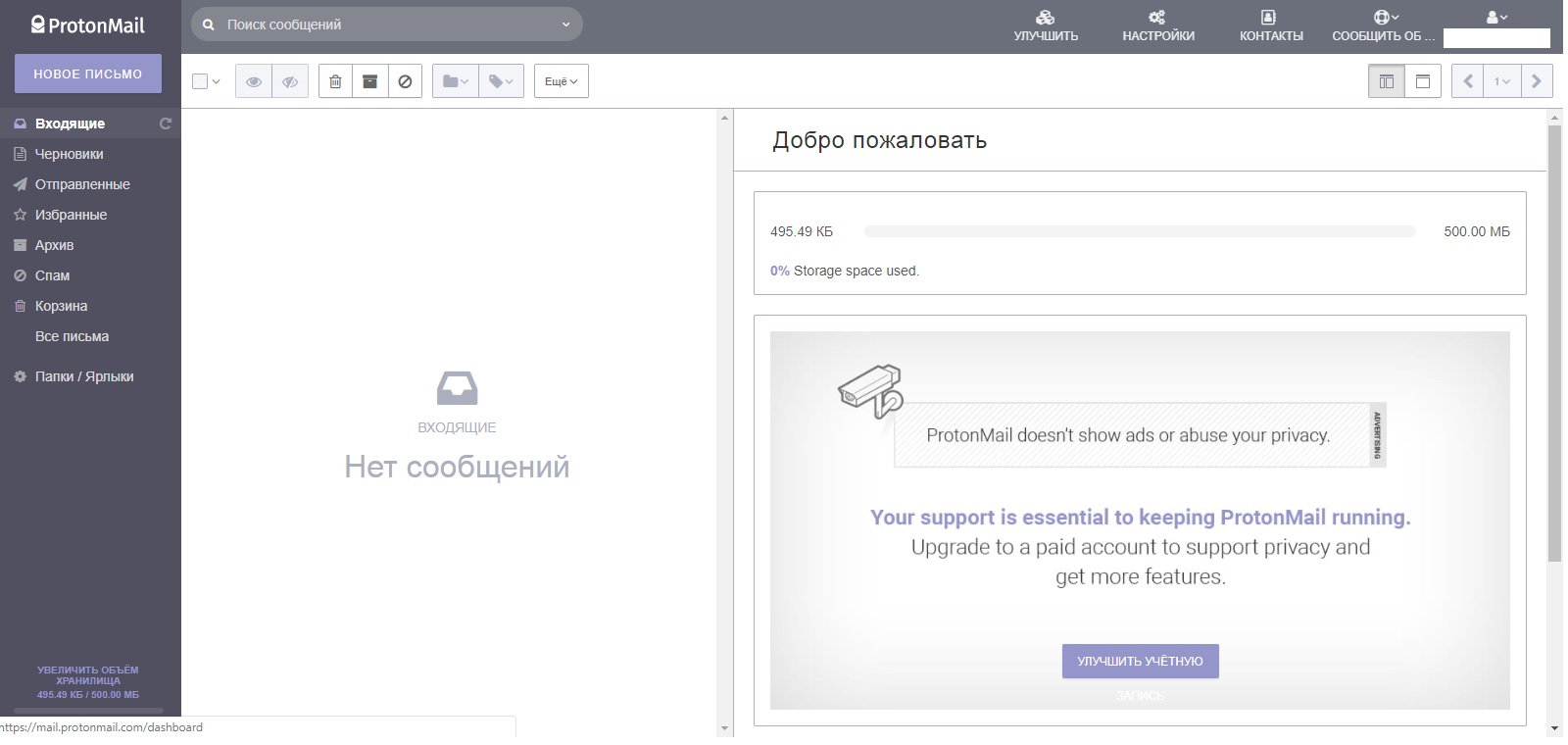This screenshot has height=745, width=1568.
Task: Open the user account menu
Action: (1496, 17)
